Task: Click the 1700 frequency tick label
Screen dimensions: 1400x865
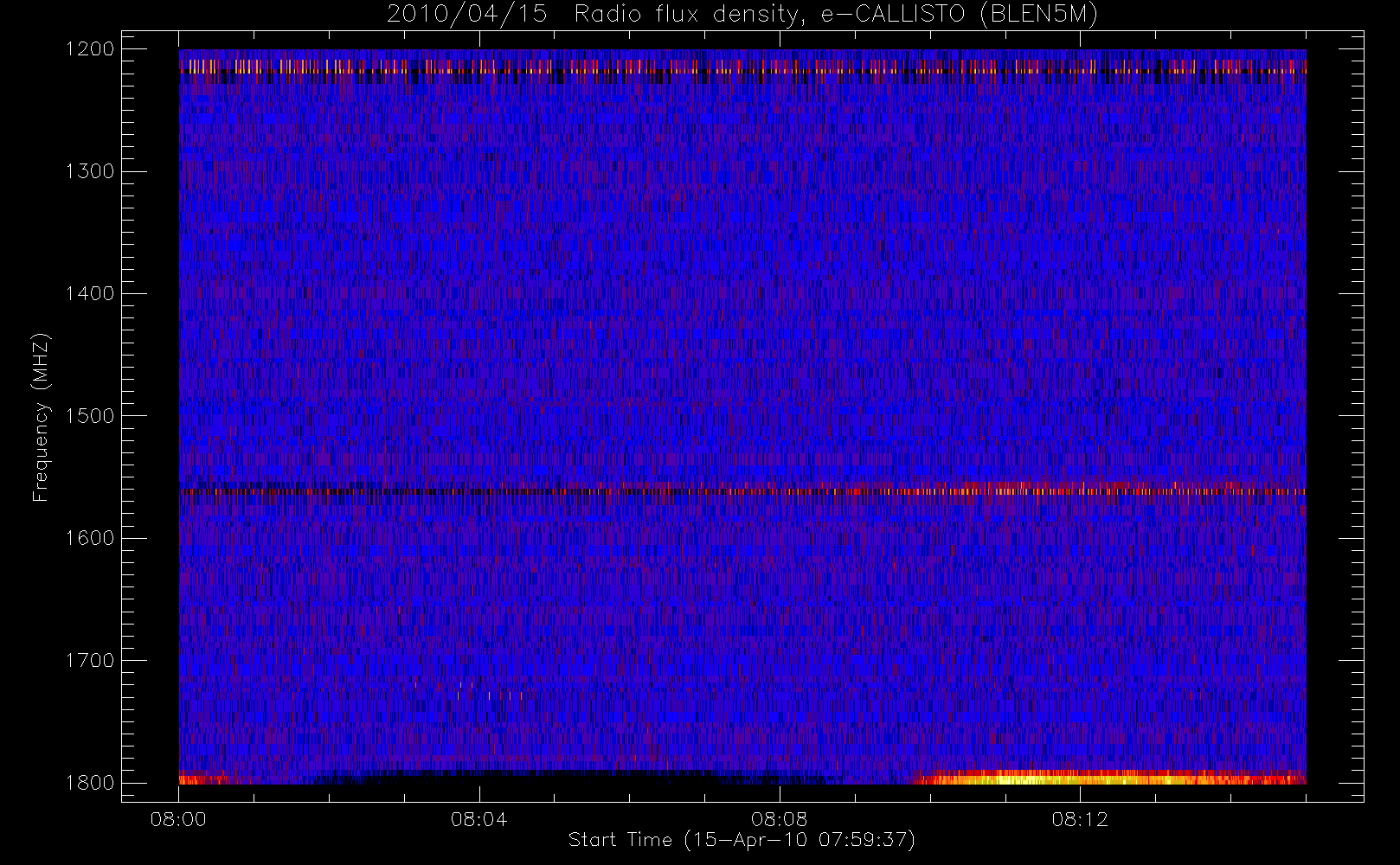Action: click(89, 660)
